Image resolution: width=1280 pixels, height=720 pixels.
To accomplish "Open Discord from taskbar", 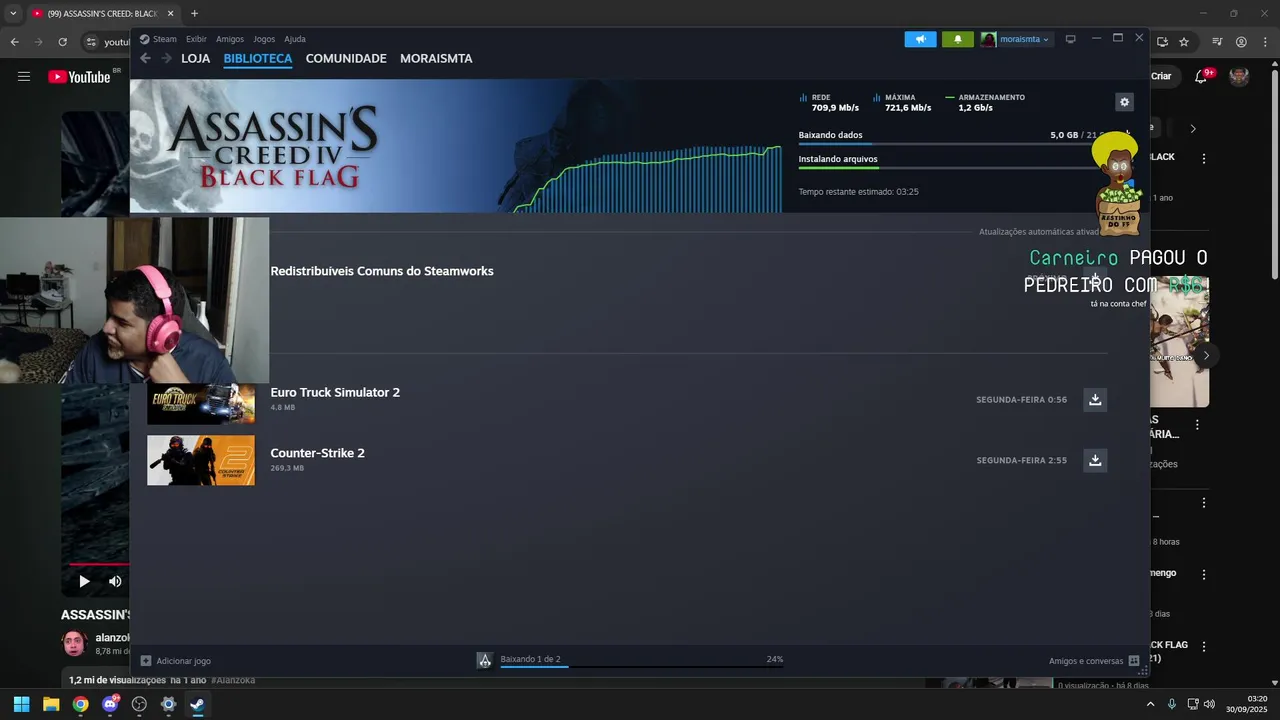I will pos(110,704).
